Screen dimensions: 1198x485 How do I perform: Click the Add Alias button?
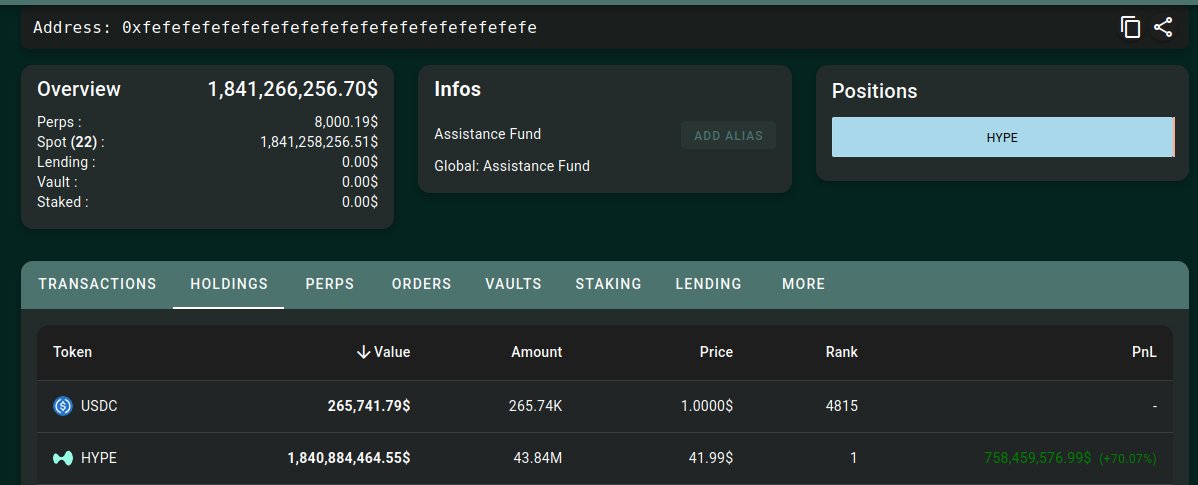728,135
